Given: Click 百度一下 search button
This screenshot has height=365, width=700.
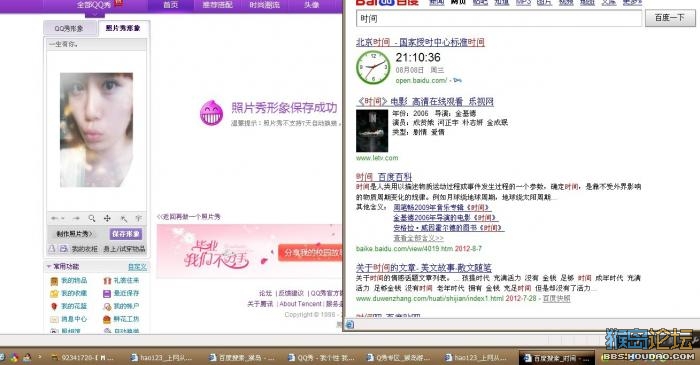Looking at the screenshot, I should click(670, 18).
